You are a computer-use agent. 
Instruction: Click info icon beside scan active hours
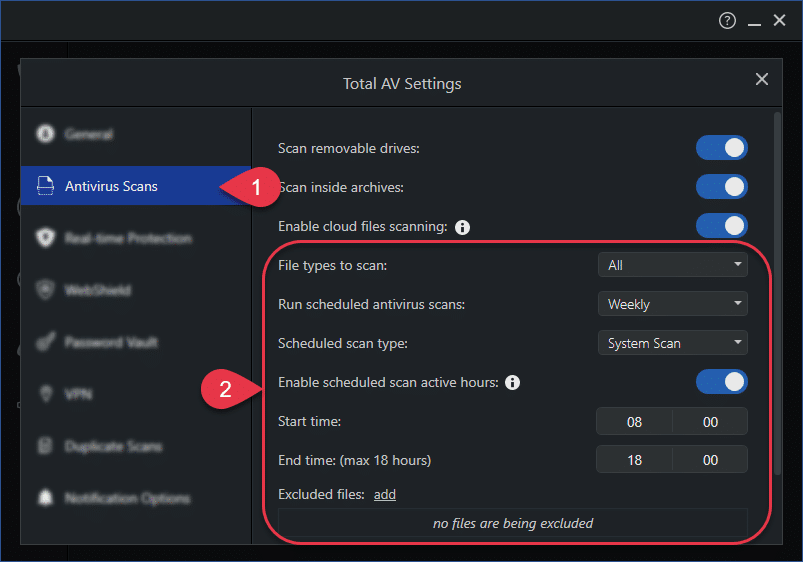(x=513, y=383)
